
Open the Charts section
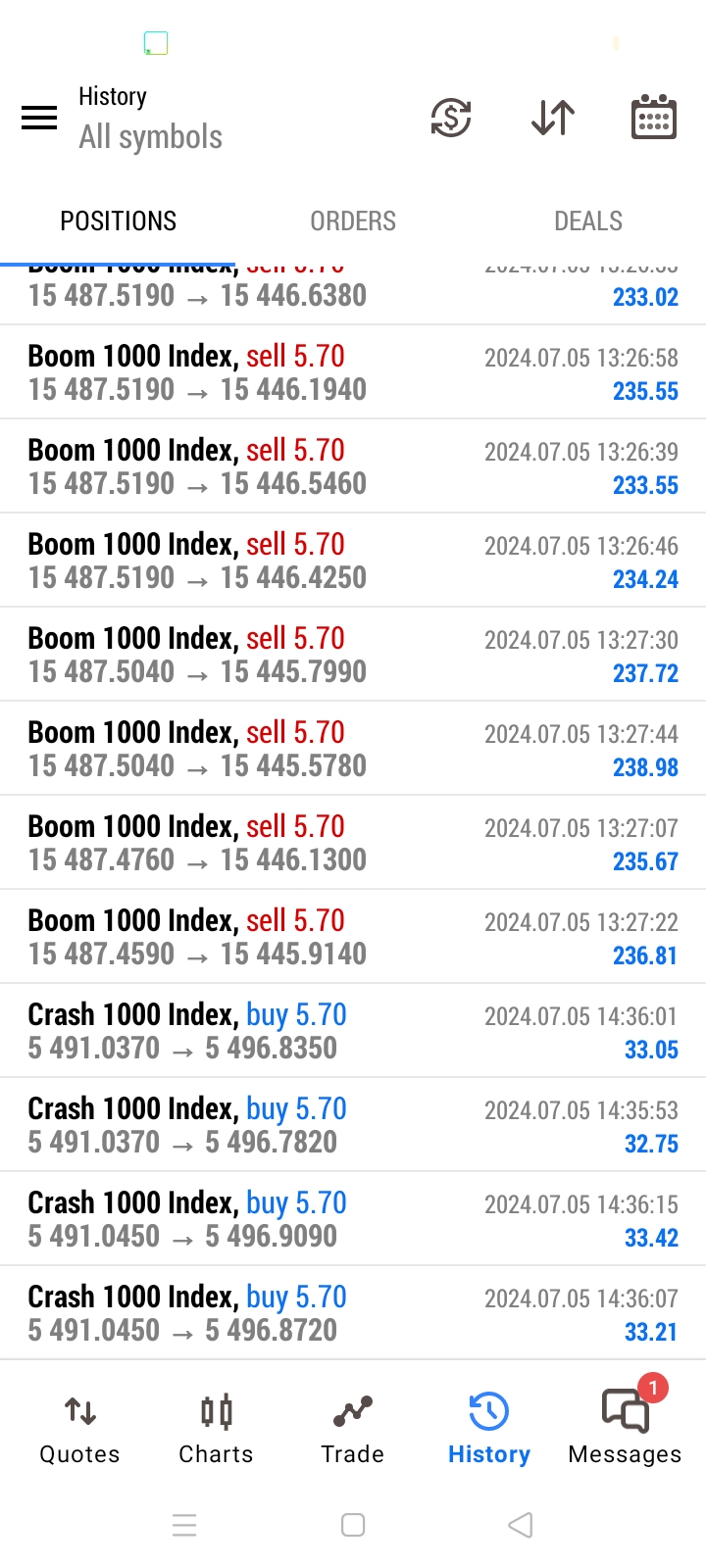point(216,1430)
